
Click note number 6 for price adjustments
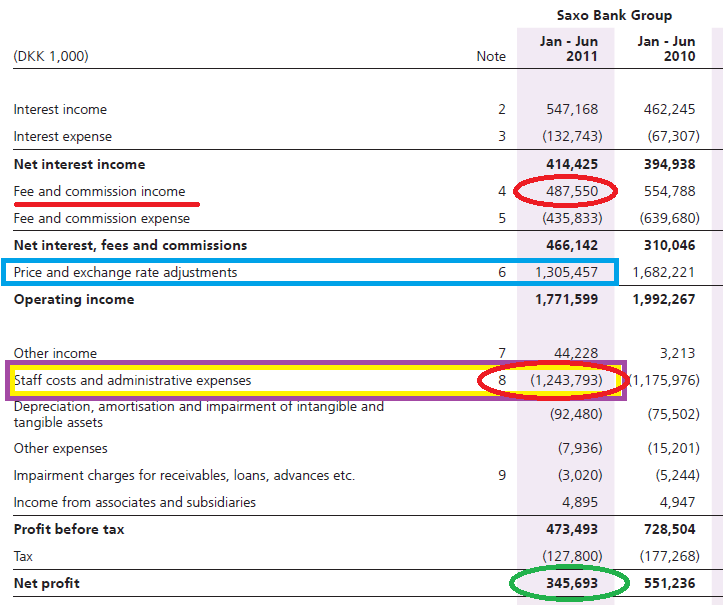[x=502, y=273]
